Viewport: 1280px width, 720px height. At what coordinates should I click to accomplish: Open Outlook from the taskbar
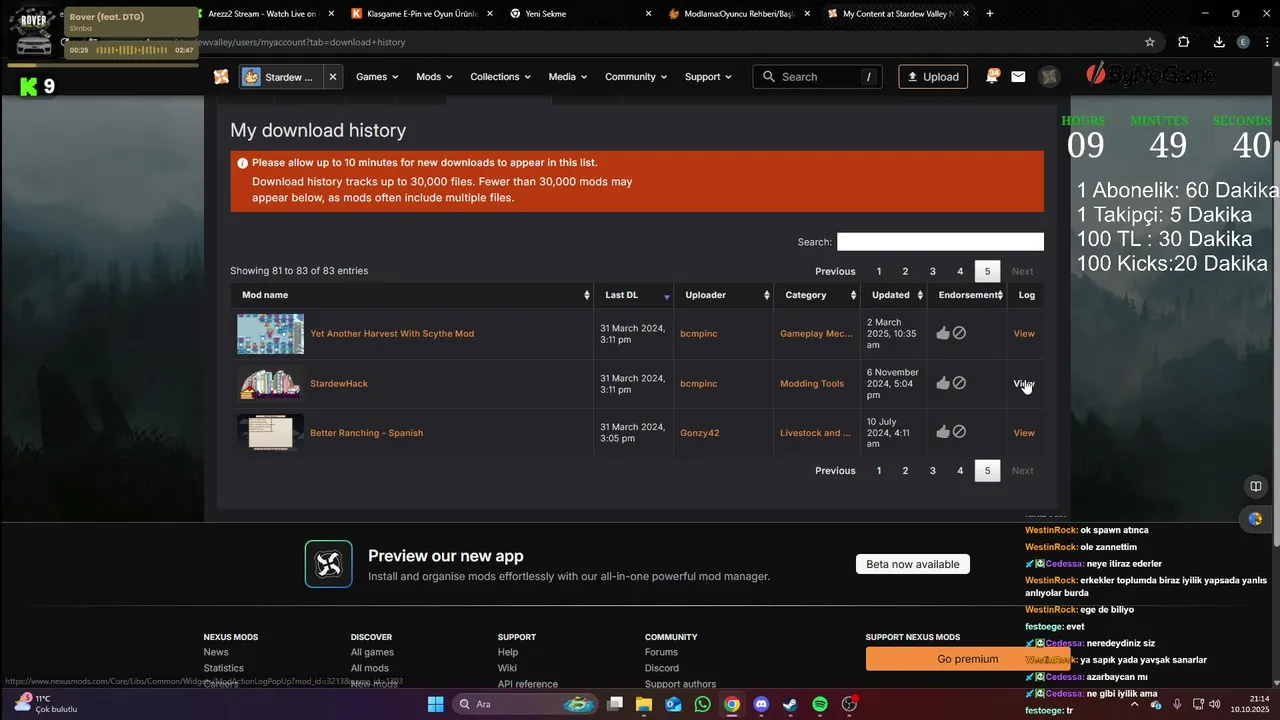click(673, 704)
